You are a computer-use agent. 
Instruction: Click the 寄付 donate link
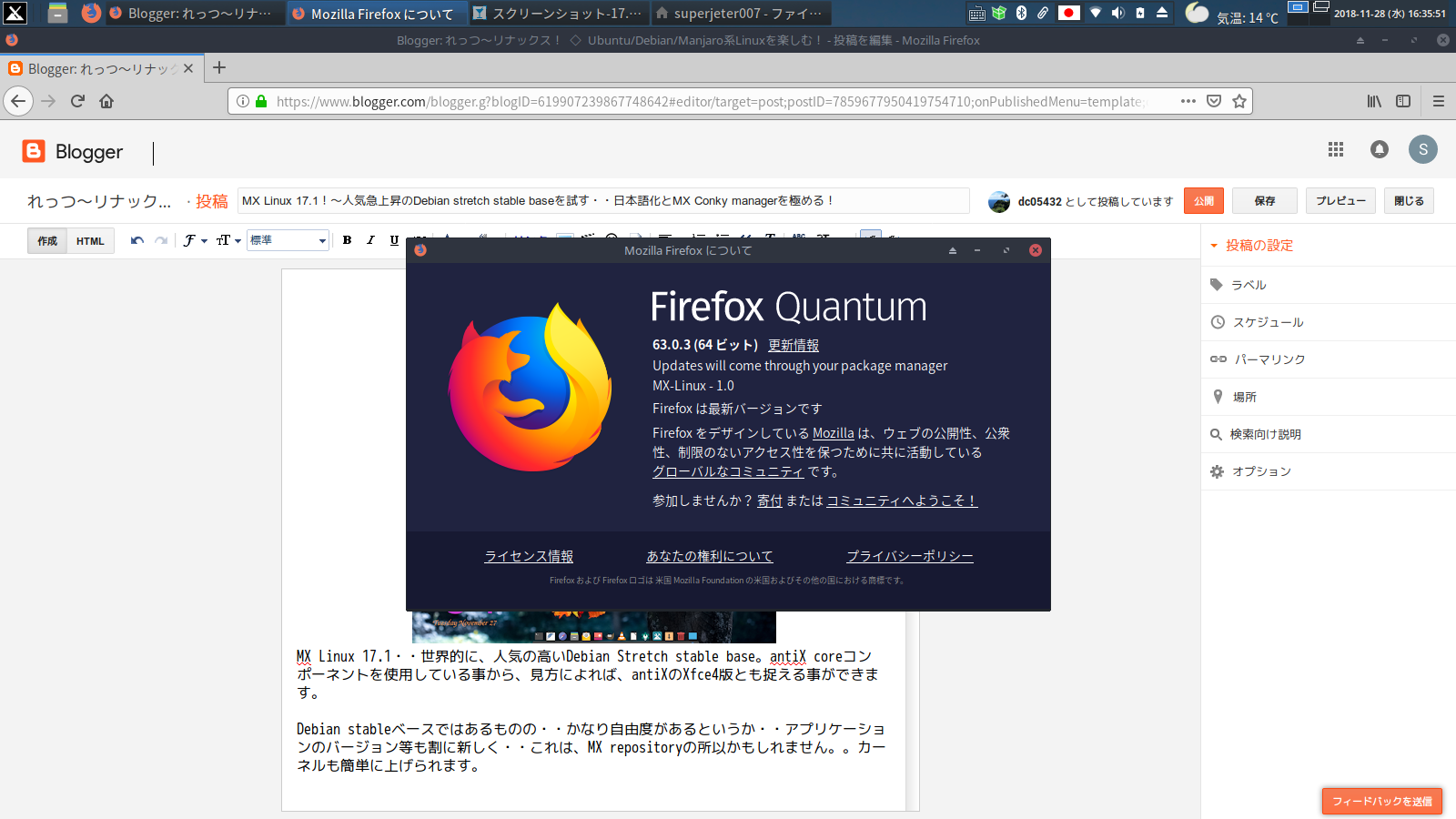[x=770, y=500]
